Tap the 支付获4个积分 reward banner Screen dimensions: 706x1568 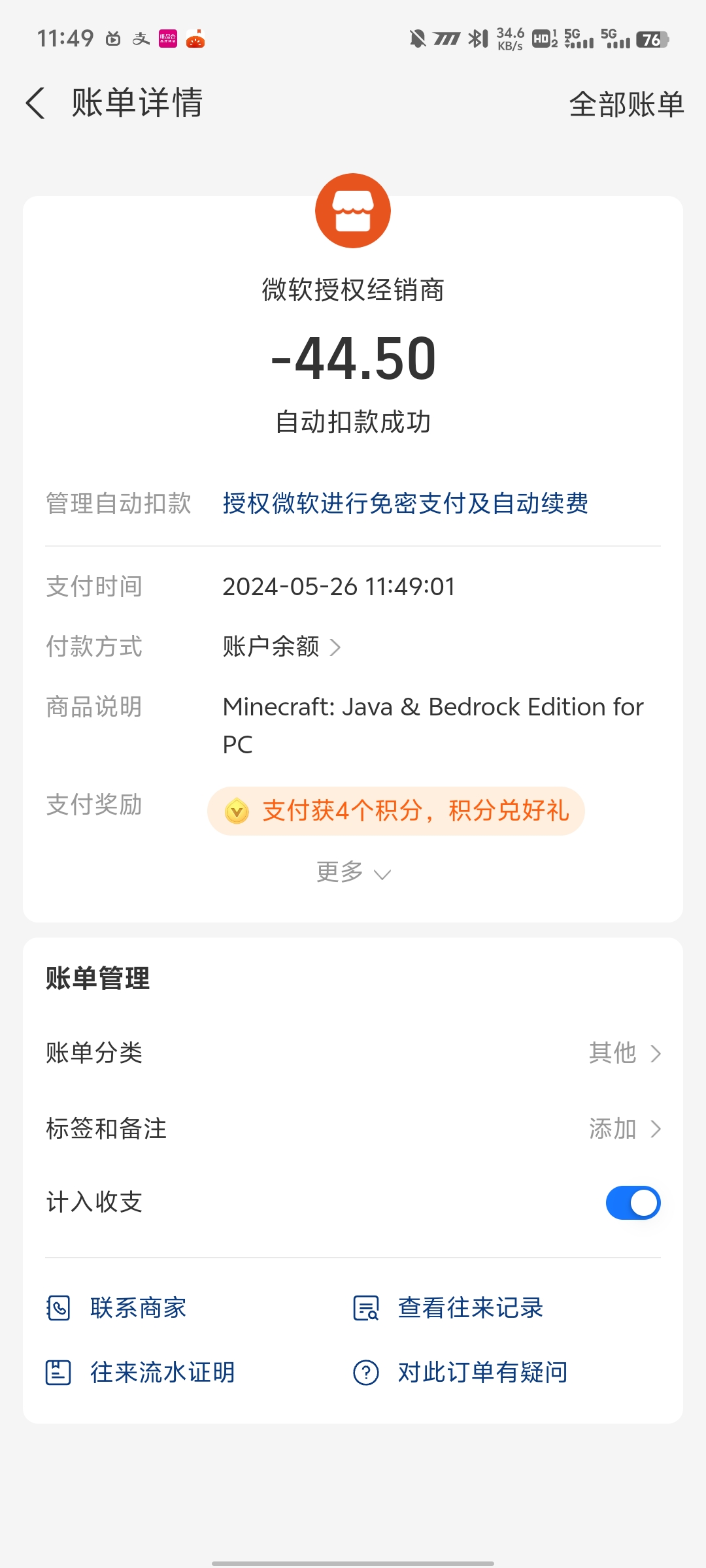point(395,811)
